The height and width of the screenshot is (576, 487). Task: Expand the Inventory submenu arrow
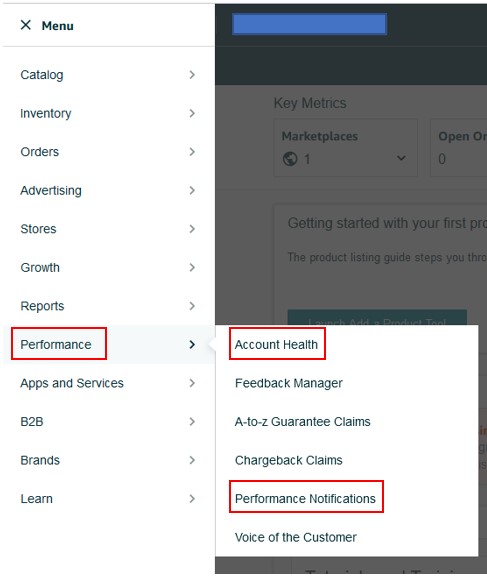point(192,114)
